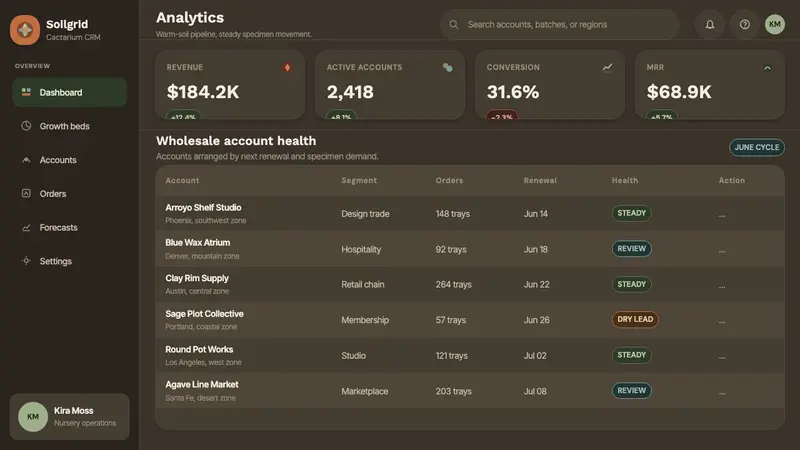Select the 2,418 active accounts value
This screenshot has height=450, width=800.
(350, 92)
